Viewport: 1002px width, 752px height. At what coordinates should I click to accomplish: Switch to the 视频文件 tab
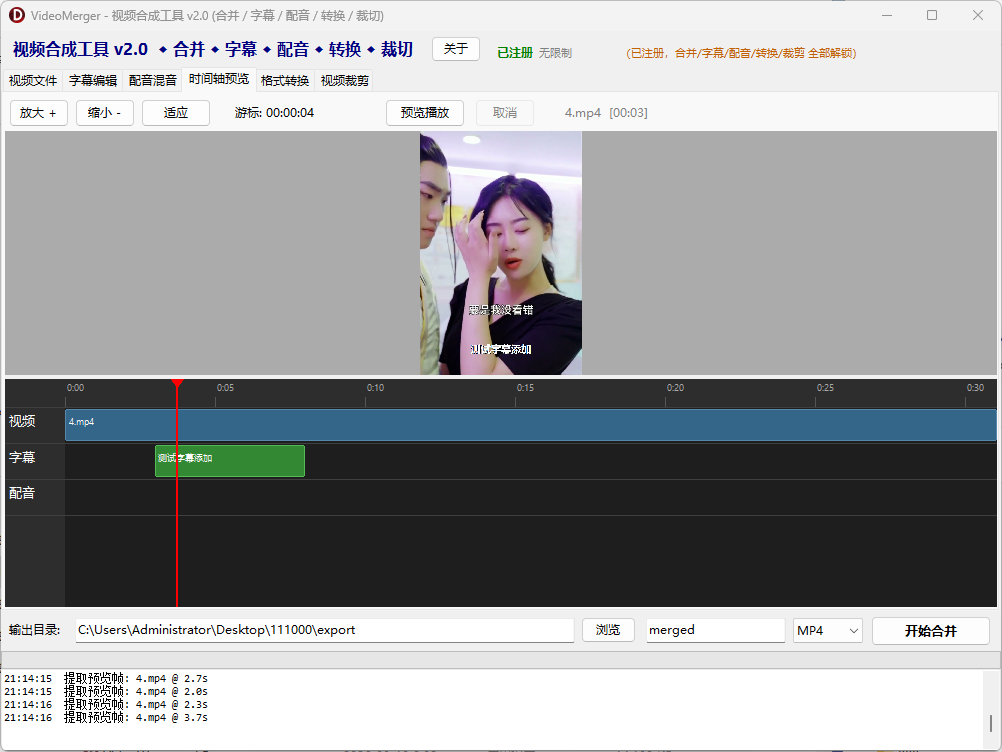click(34, 80)
